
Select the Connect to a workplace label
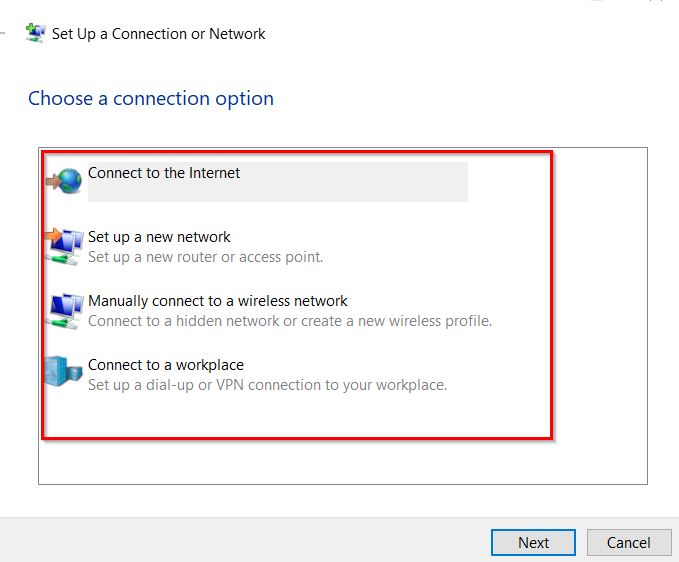166,365
